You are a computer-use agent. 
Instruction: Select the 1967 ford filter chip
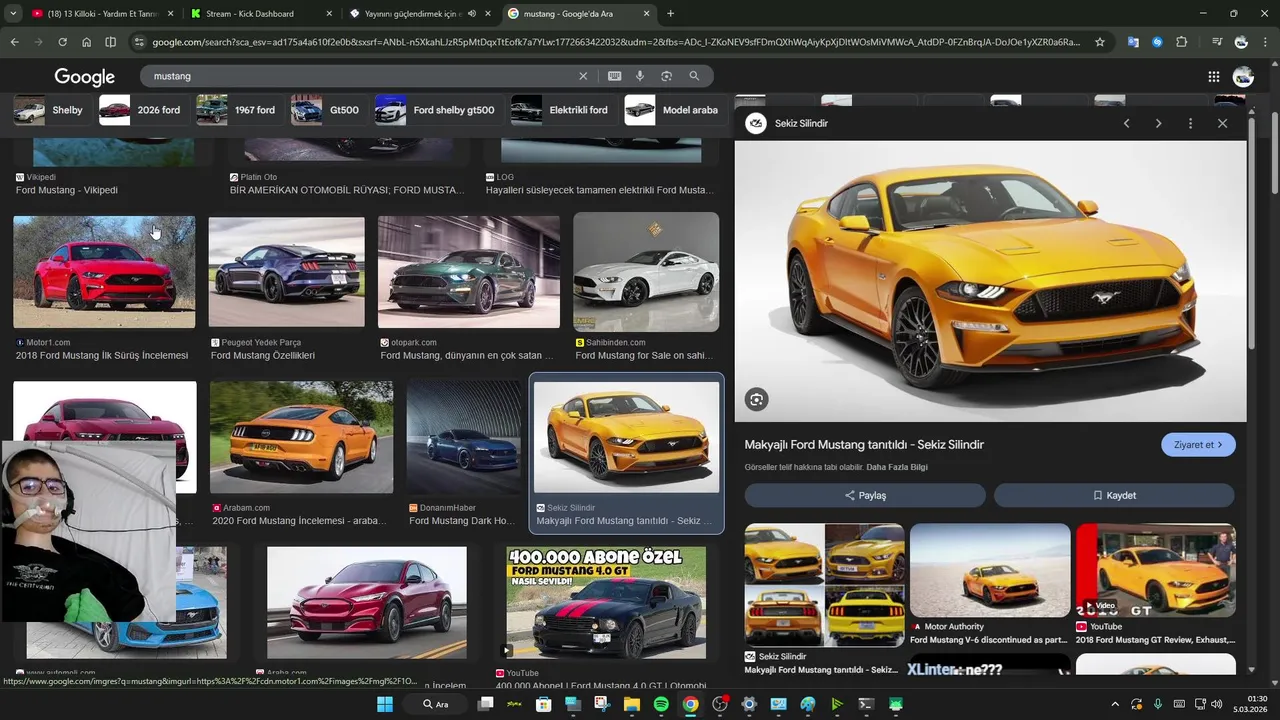(237, 110)
